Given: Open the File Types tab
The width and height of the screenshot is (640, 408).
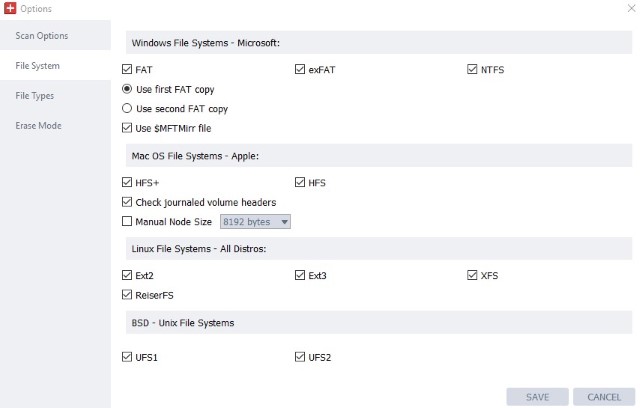Looking at the screenshot, I should [35, 96].
